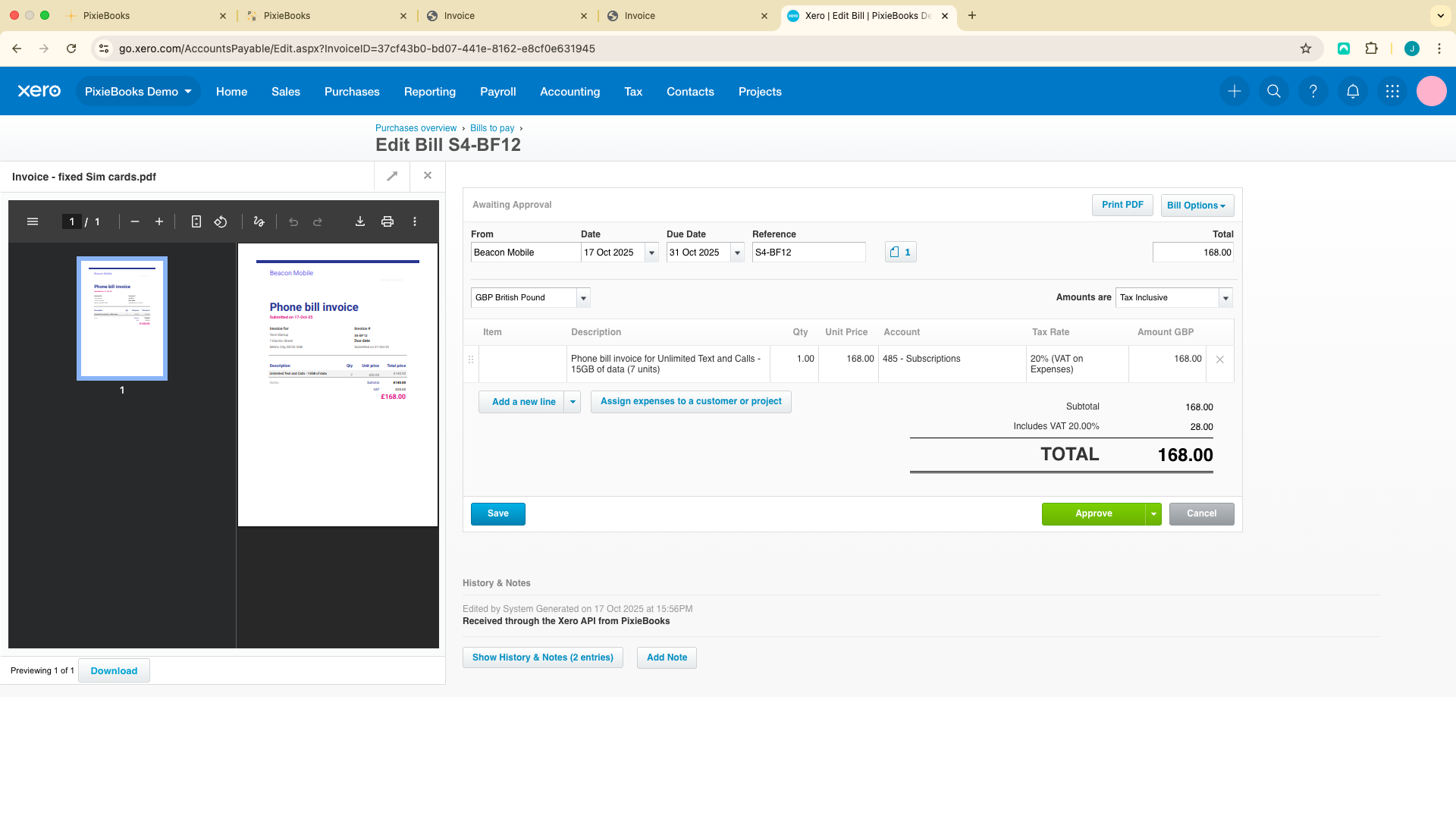Delete the line item with the X
The image size is (1456, 819).
1220,359
